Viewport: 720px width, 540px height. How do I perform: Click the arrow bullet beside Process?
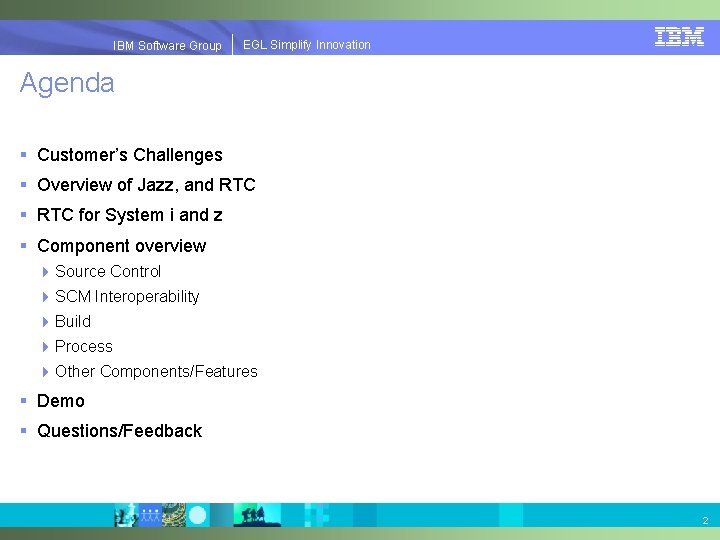point(45,347)
